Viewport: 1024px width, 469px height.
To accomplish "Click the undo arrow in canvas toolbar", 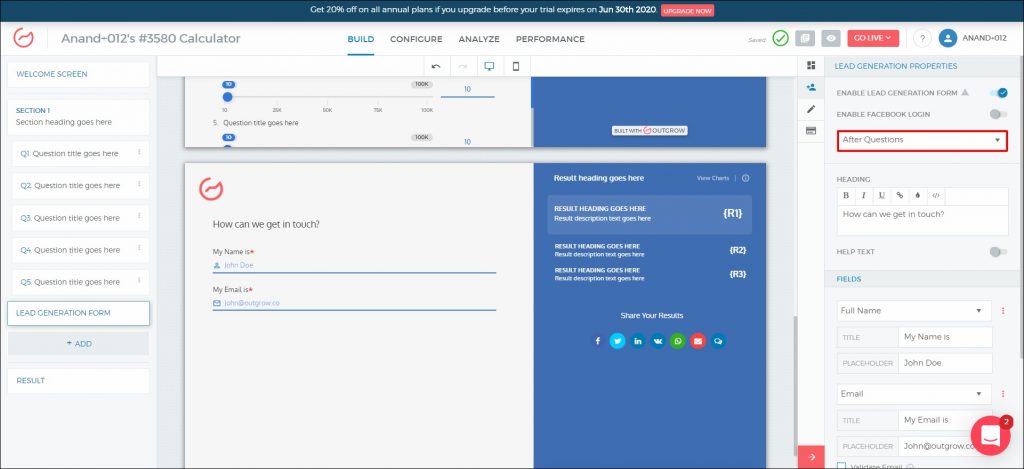I will click(x=436, y=66).
